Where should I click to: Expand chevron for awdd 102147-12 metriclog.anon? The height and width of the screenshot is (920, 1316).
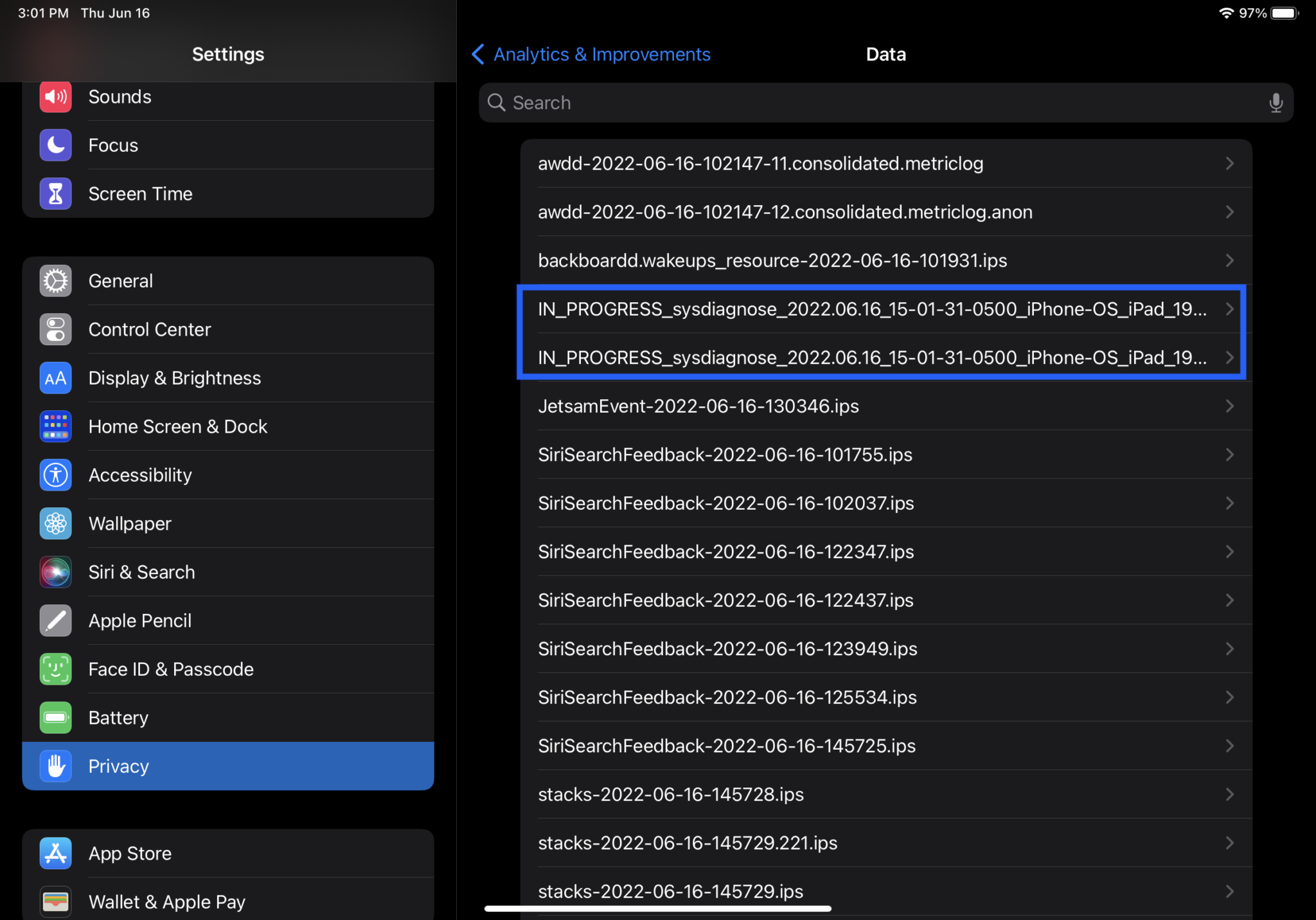coord(1229,212)
